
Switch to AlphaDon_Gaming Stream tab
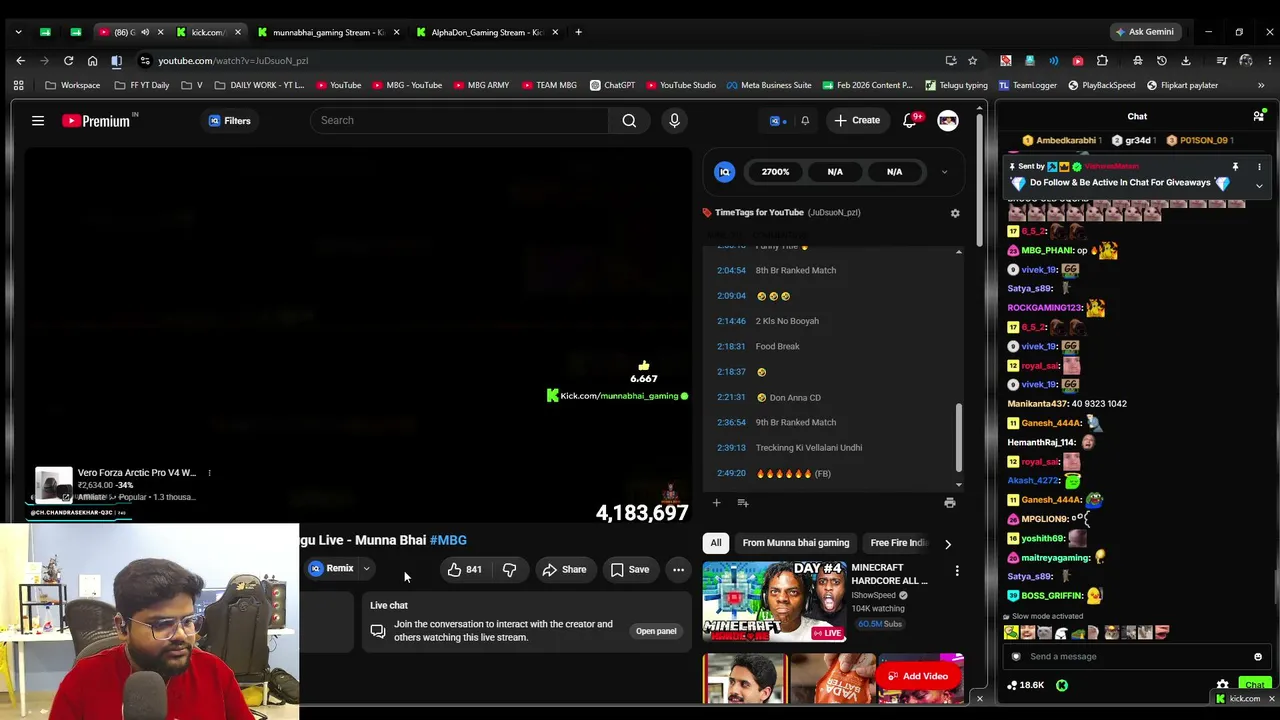coord(488,32)
